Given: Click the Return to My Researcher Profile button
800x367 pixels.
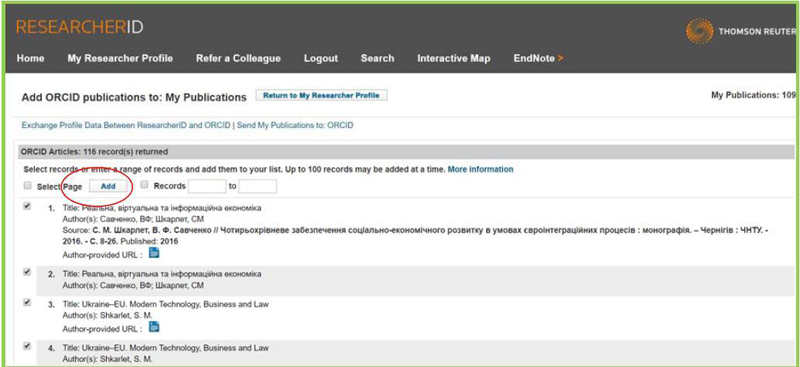Looking at the screenshot, I should (321, 95).
